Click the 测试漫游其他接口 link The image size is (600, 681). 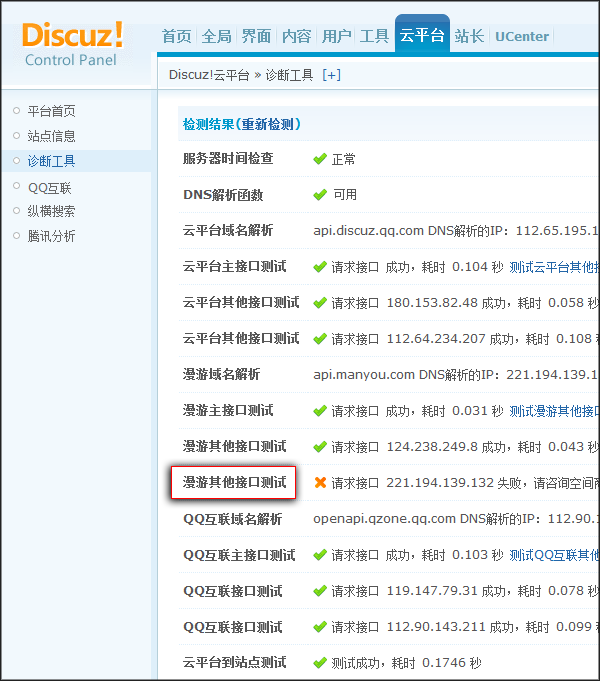[x=554, y=411]
